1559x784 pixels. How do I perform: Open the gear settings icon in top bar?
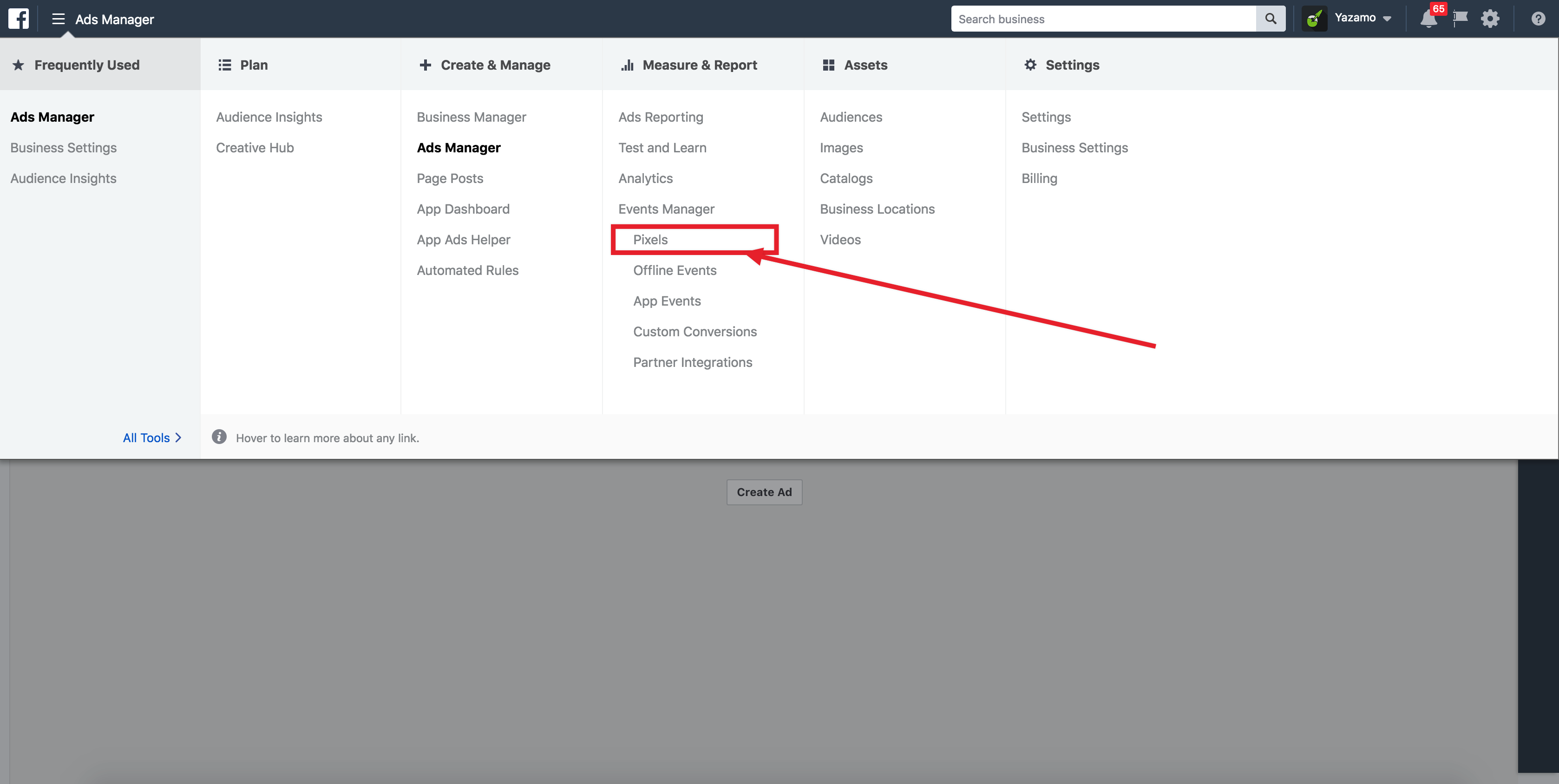(1490, 19)
